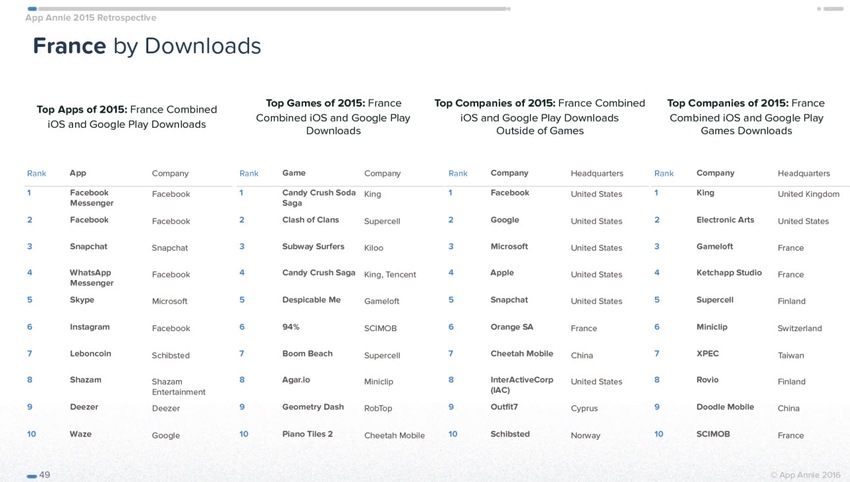The height and width of the screenshot is (482, 850).
Task: Click the 'France by Downloads' slide title
Action: click(147, 46)
